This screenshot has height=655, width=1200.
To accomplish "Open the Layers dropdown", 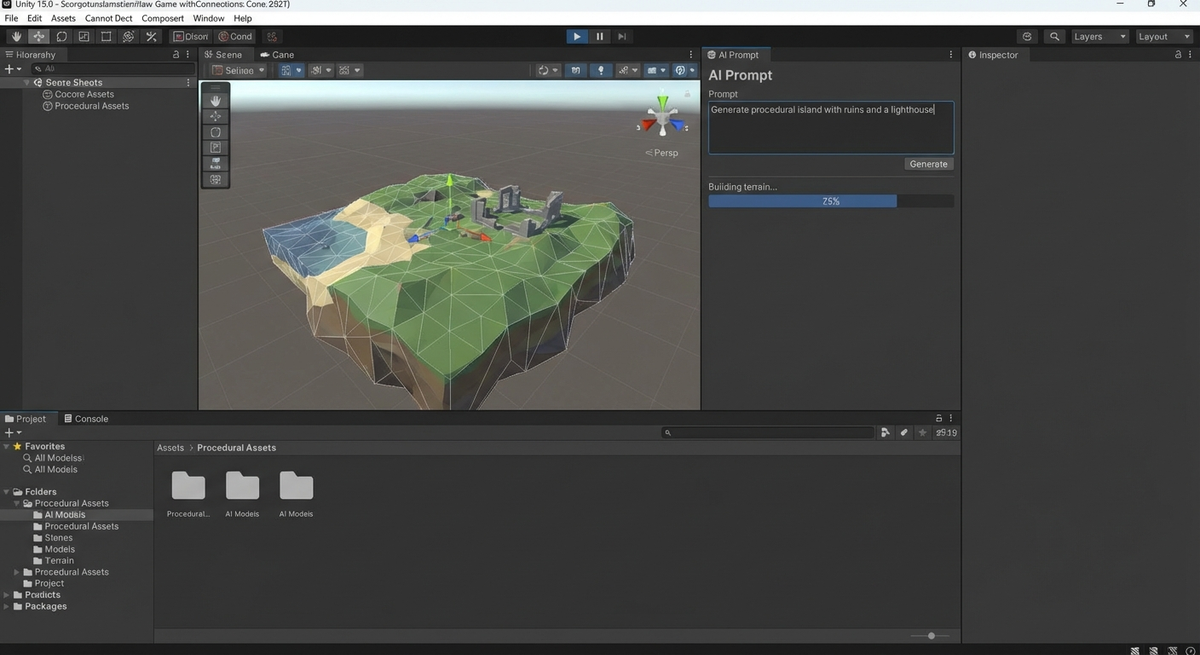I will [x=1098, y=36].
